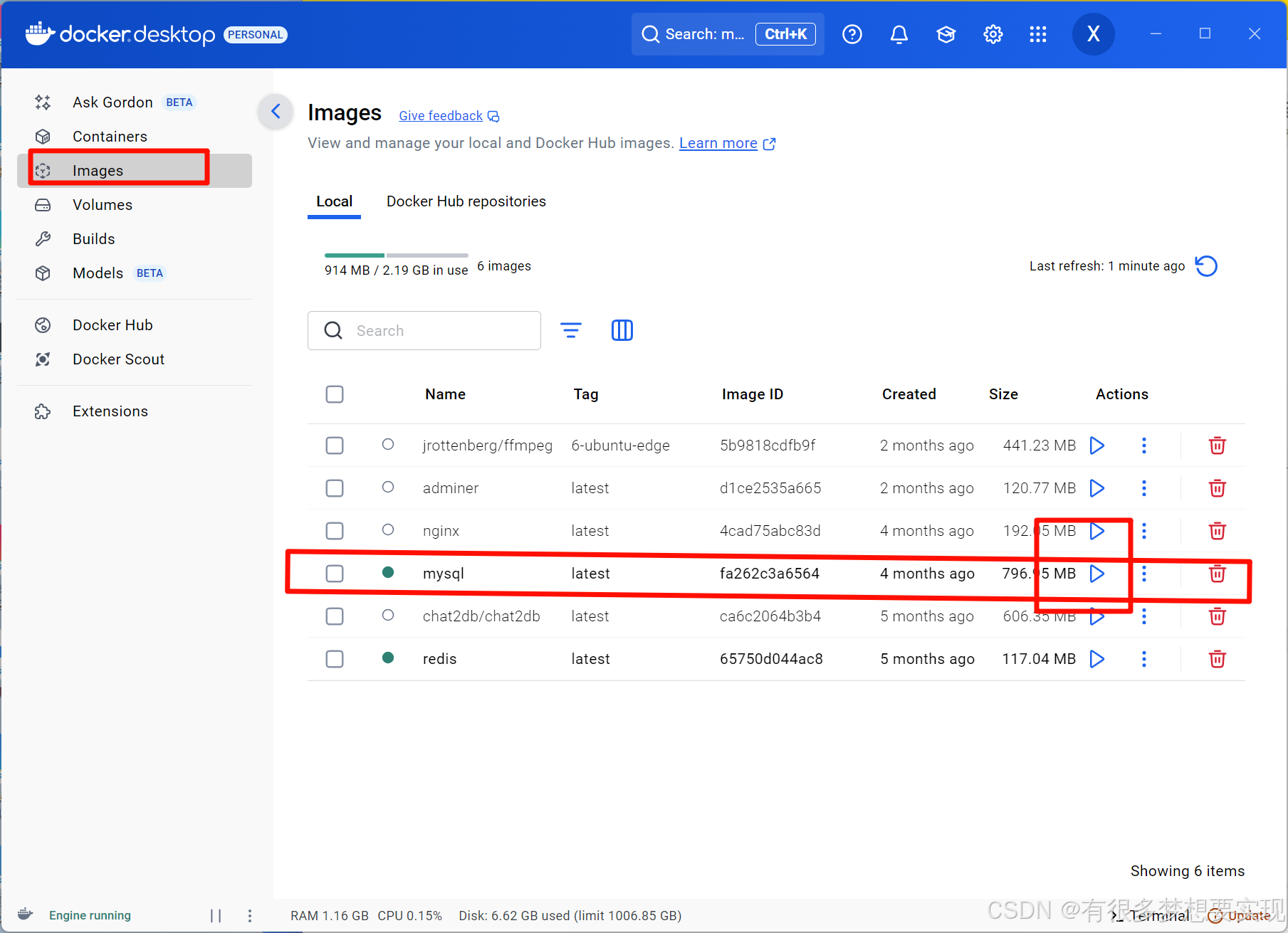Click the Engine running status

90,915
